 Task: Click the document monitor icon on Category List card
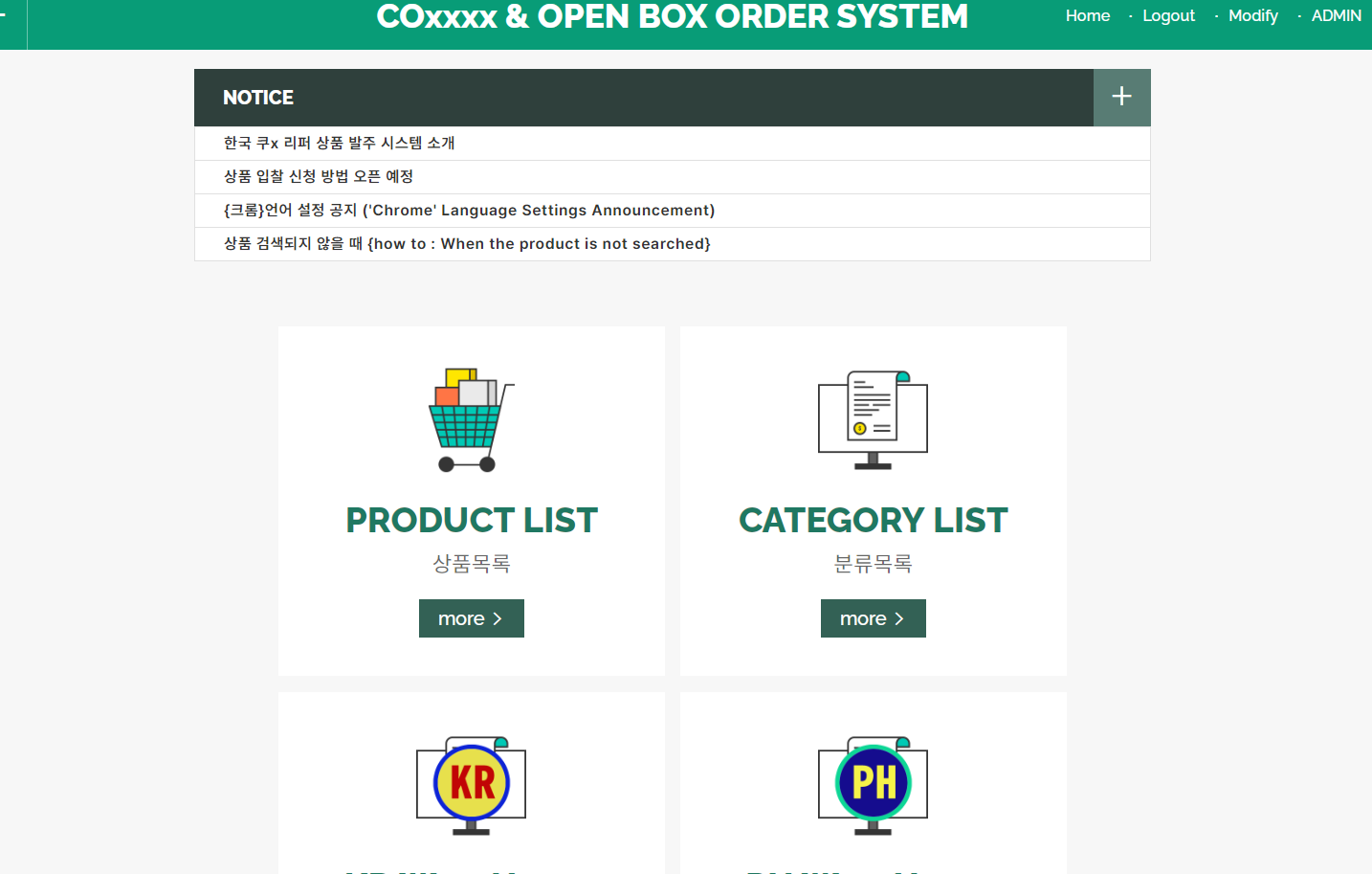(x=872, y=419)
